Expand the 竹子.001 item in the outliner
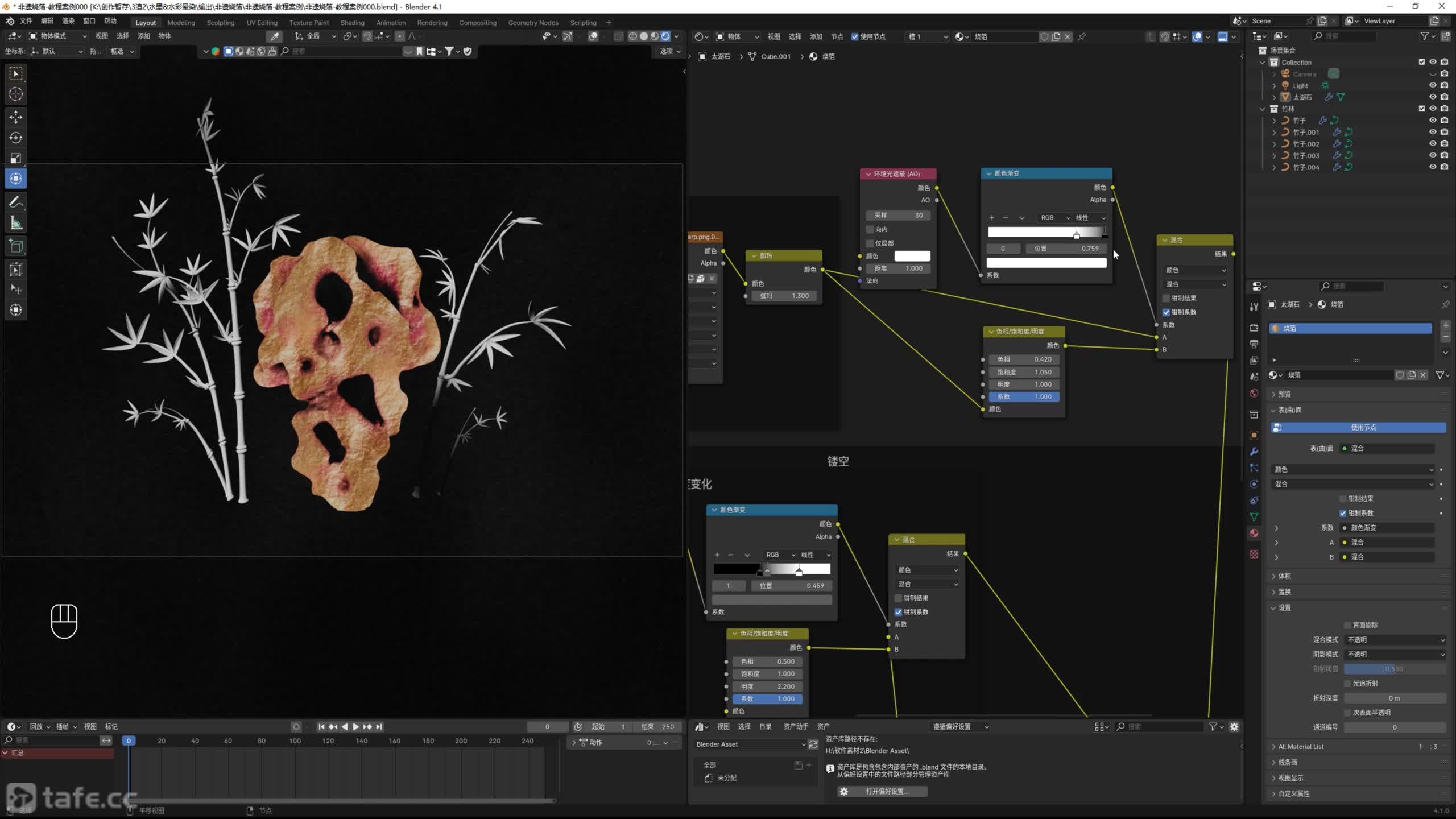Viewport: 1456px width, 819px height. tap(1274, 132)
